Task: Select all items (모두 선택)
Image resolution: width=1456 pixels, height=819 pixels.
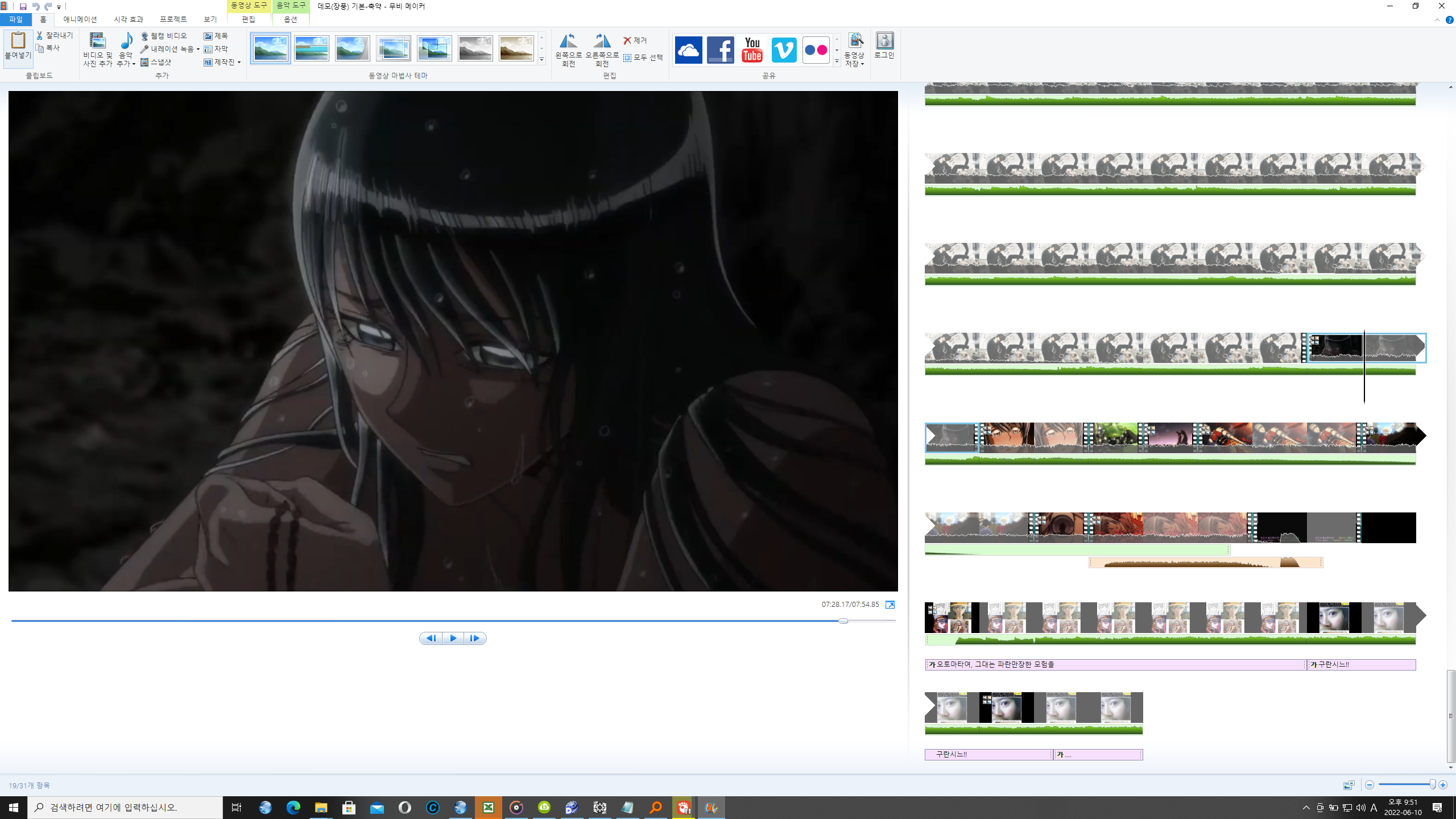Action: click(643, 57)
